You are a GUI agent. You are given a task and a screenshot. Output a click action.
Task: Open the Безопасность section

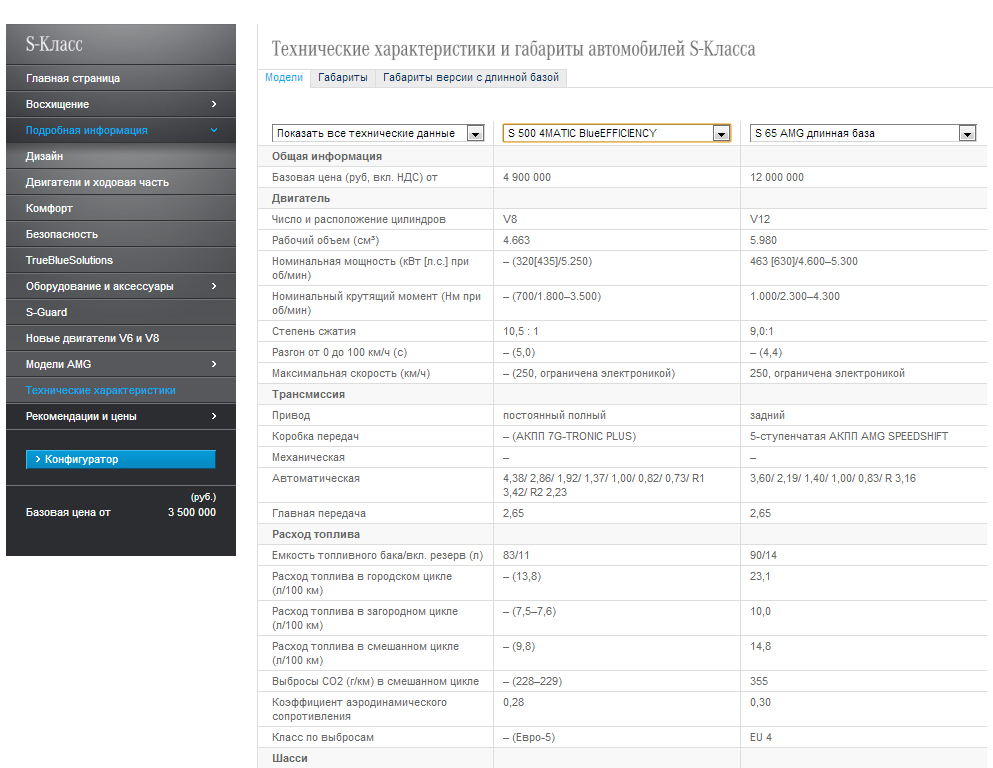62,234
